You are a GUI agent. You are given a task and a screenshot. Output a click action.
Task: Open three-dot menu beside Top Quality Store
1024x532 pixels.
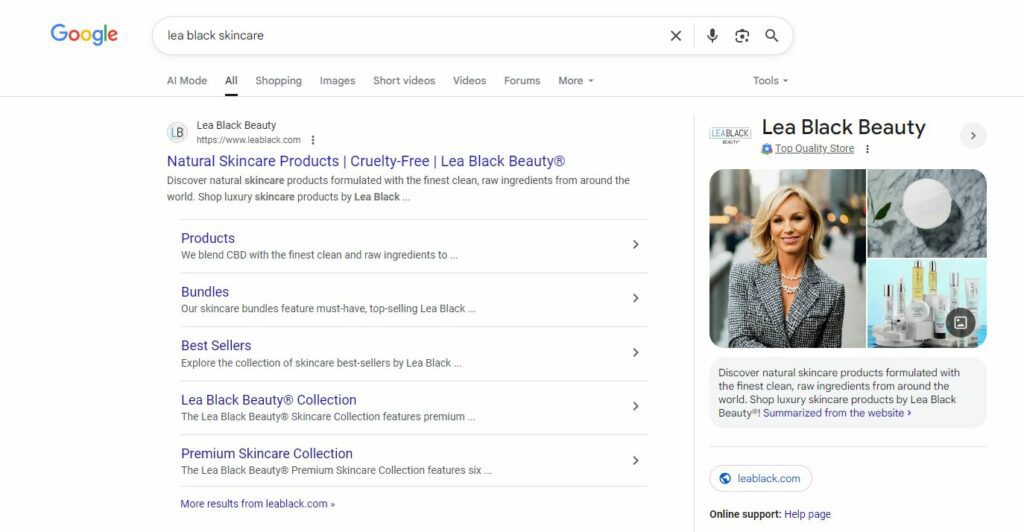click(867, 149)
